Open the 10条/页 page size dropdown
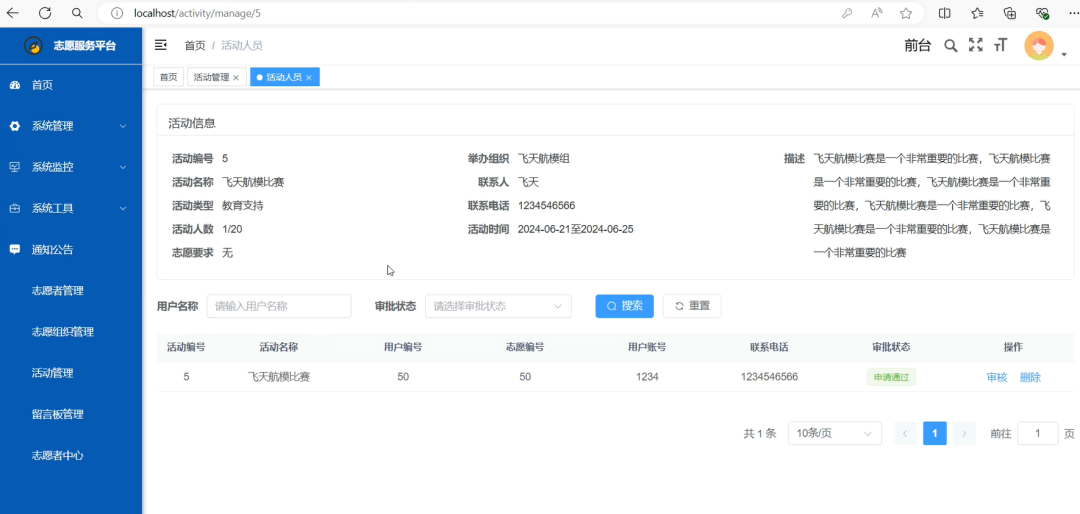 pos(835,433)
